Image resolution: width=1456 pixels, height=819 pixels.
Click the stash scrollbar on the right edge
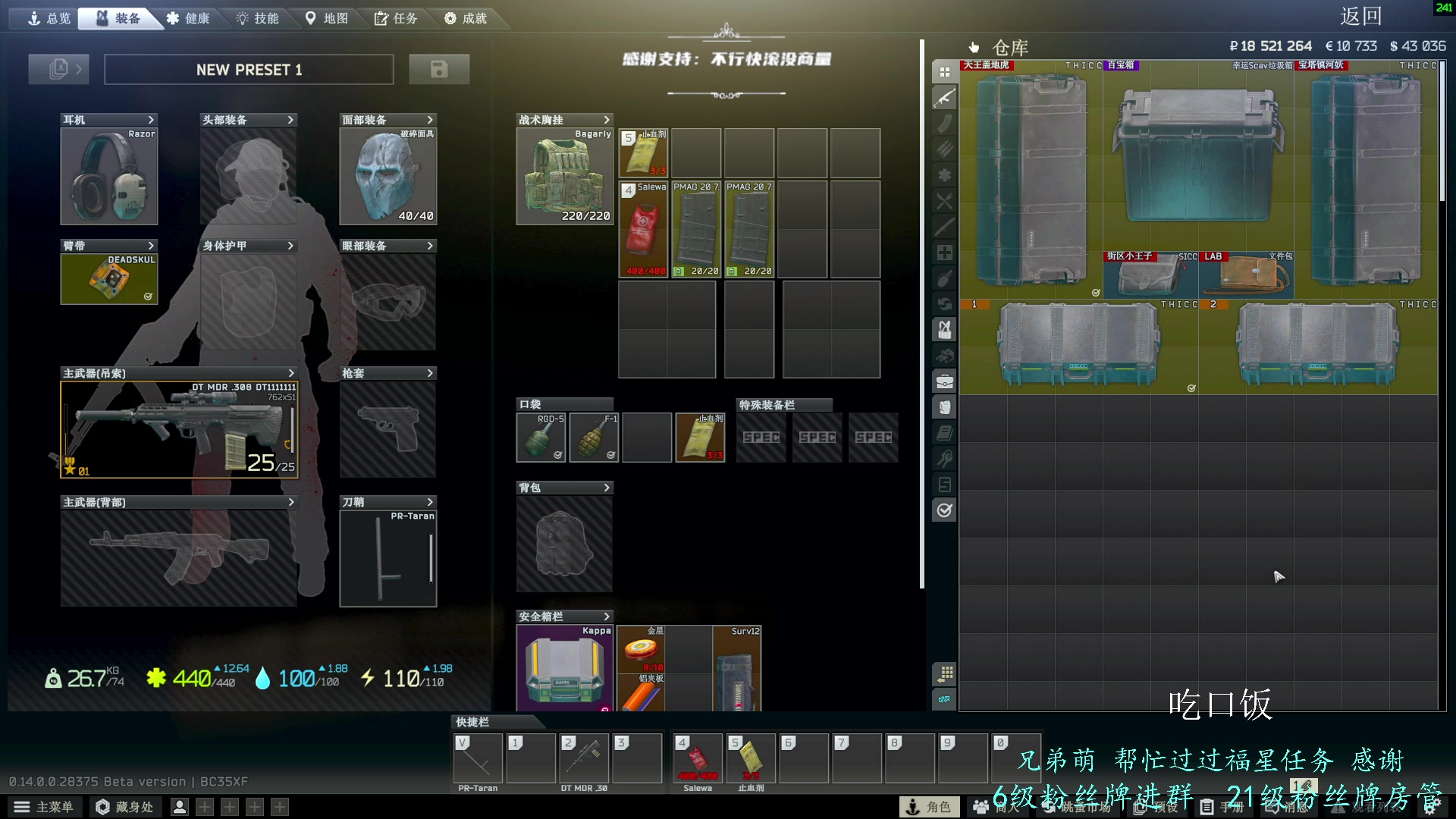[1442, 130]
